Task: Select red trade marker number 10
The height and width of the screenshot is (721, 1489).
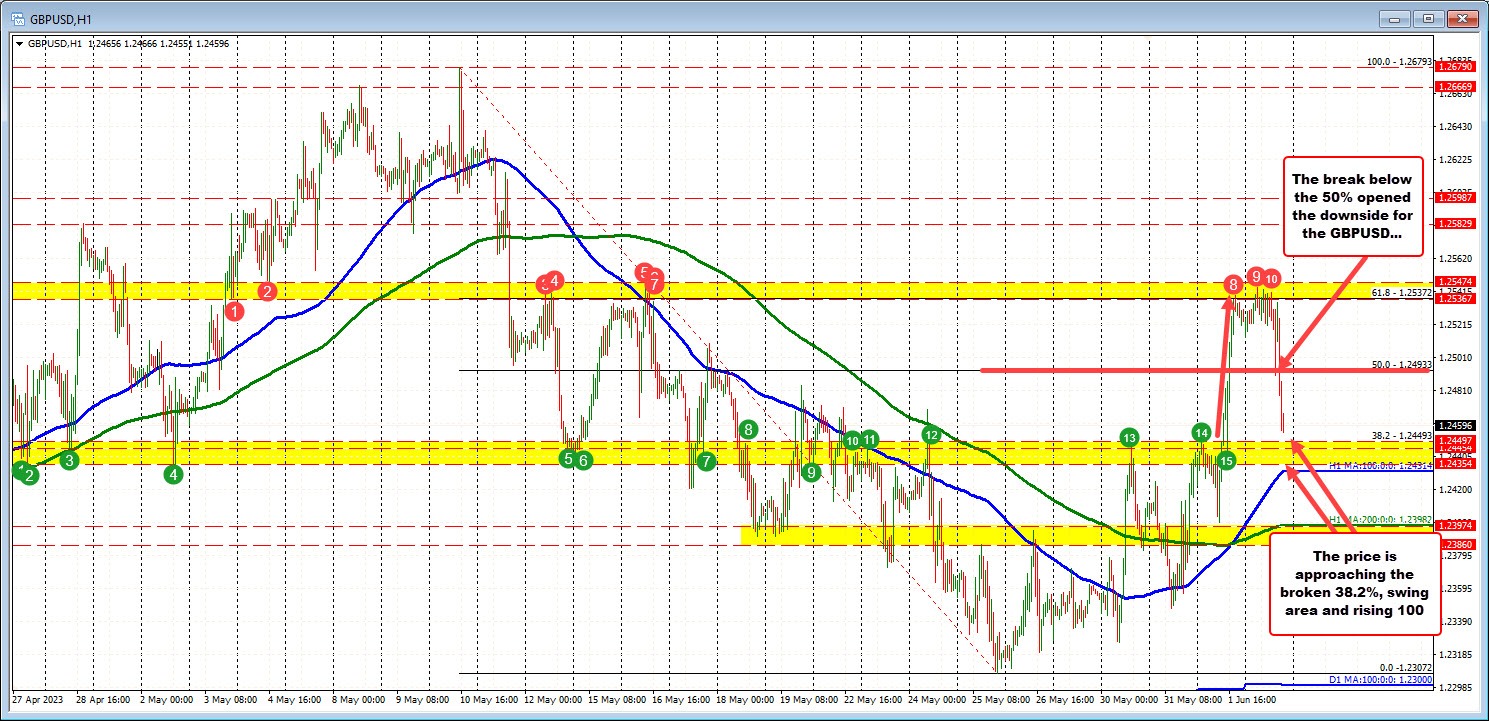Action: tap(1271, 280)
